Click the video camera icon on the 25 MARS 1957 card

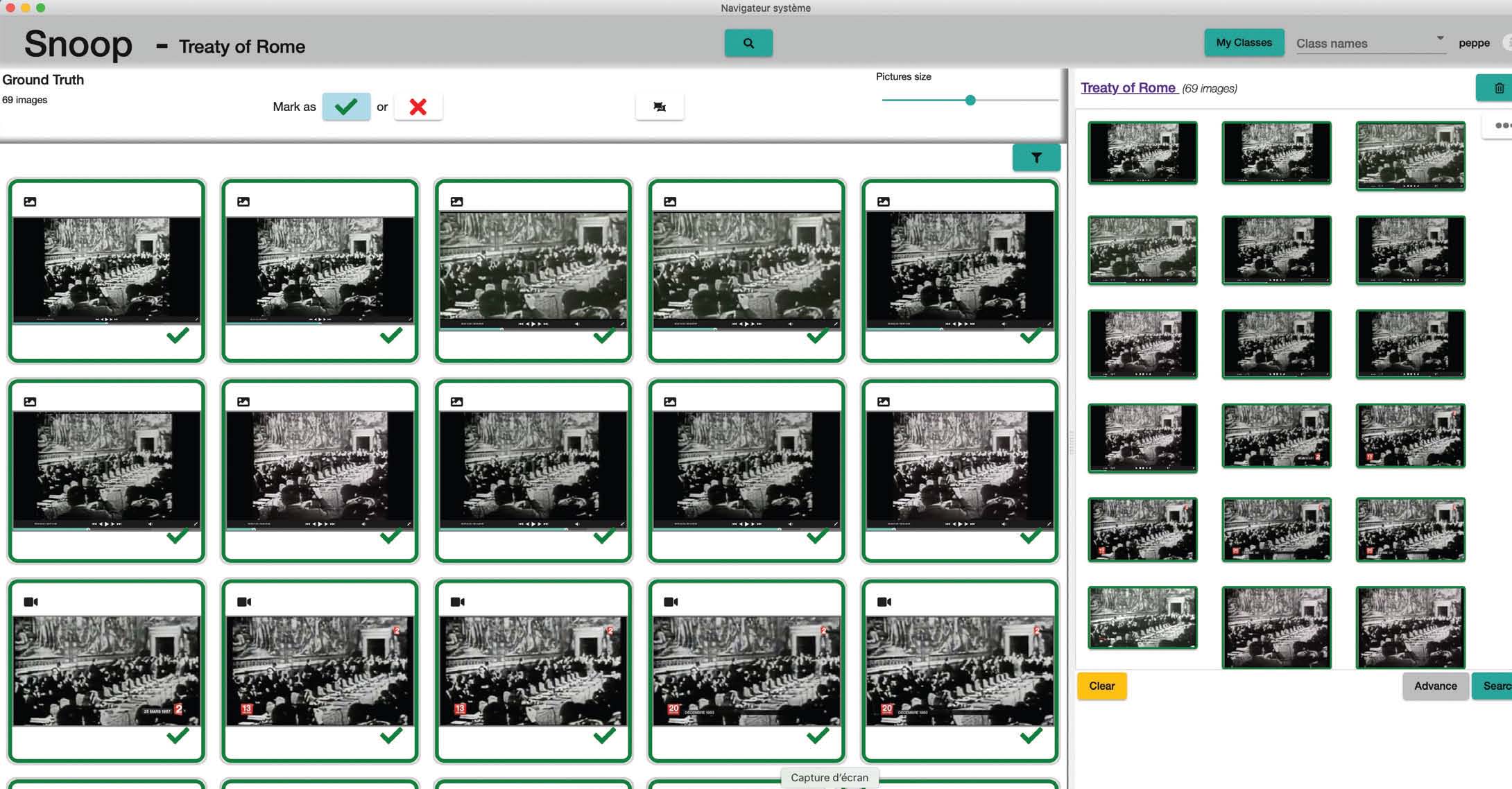pos(31,602)
